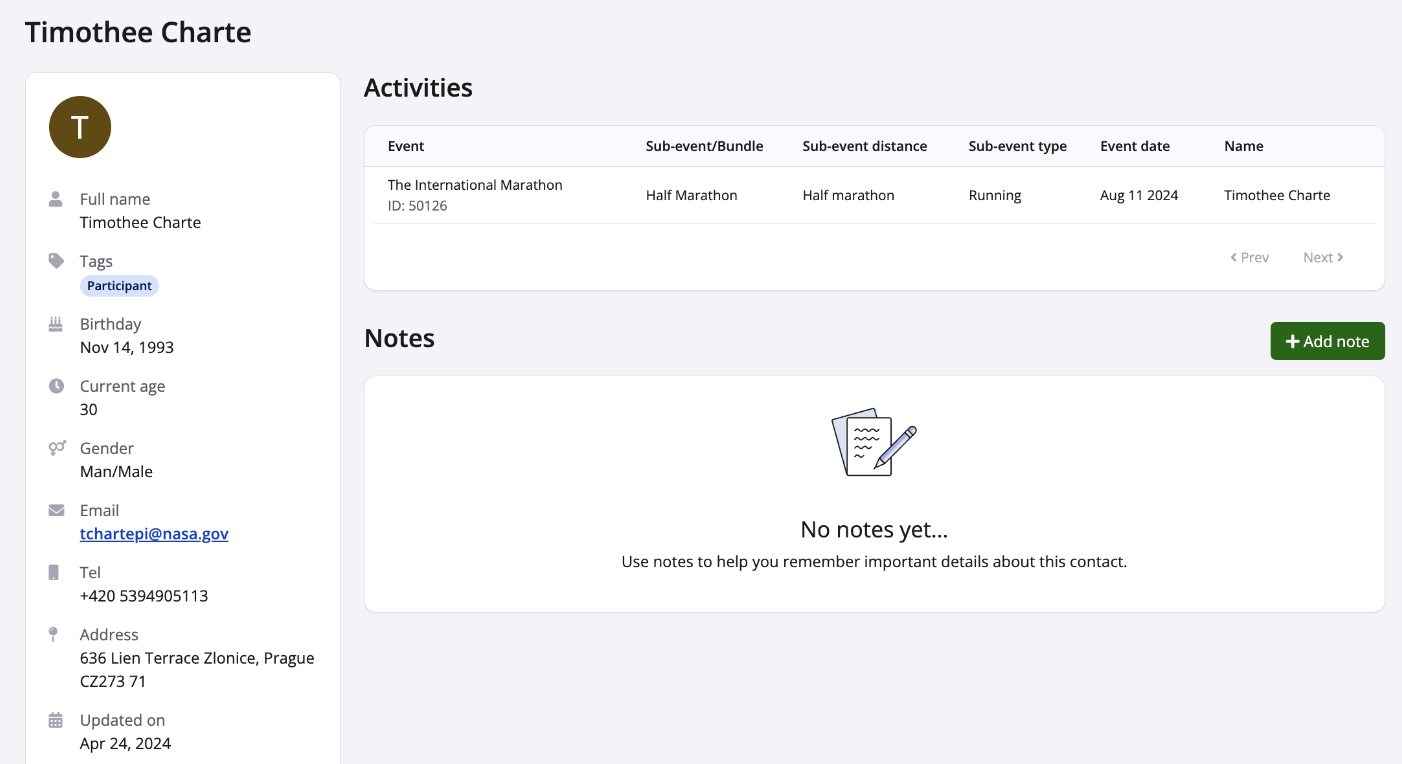1402x764 pixels.
Task: Click the map pin icon beside Address
Action: click(x=54, y=634)
